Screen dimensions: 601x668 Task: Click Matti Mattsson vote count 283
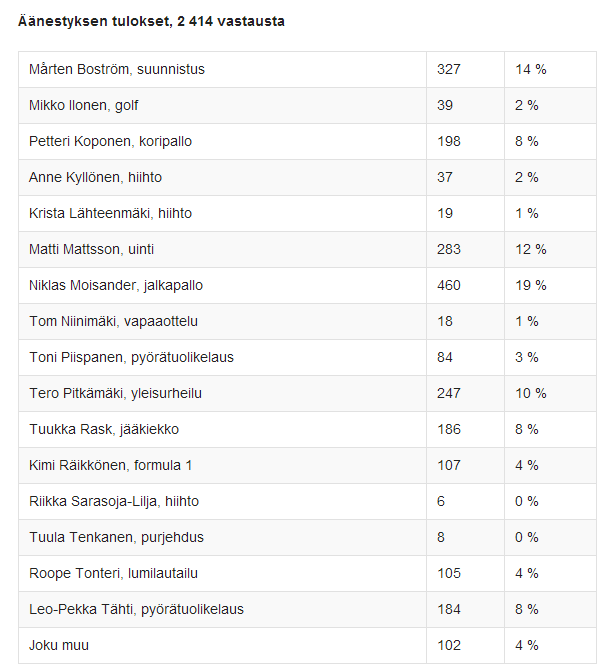449,249
